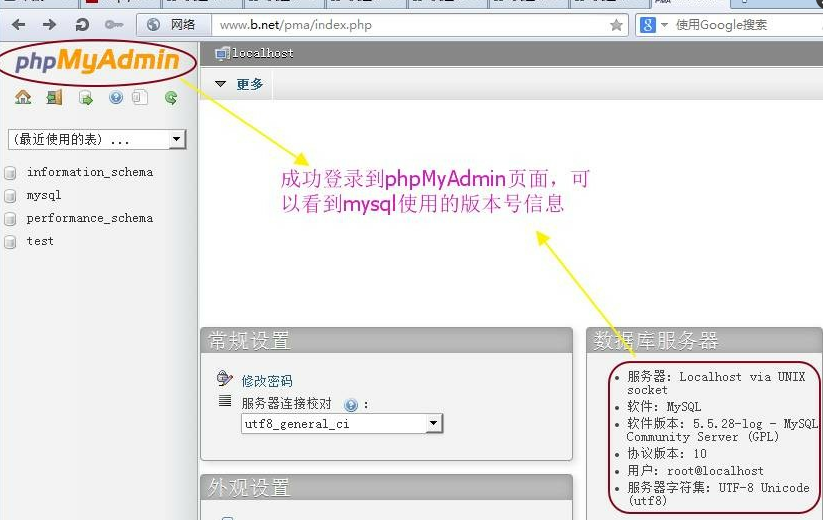
Task: Open the search engine dropdown arrow
Action: (x=664, y=25)
